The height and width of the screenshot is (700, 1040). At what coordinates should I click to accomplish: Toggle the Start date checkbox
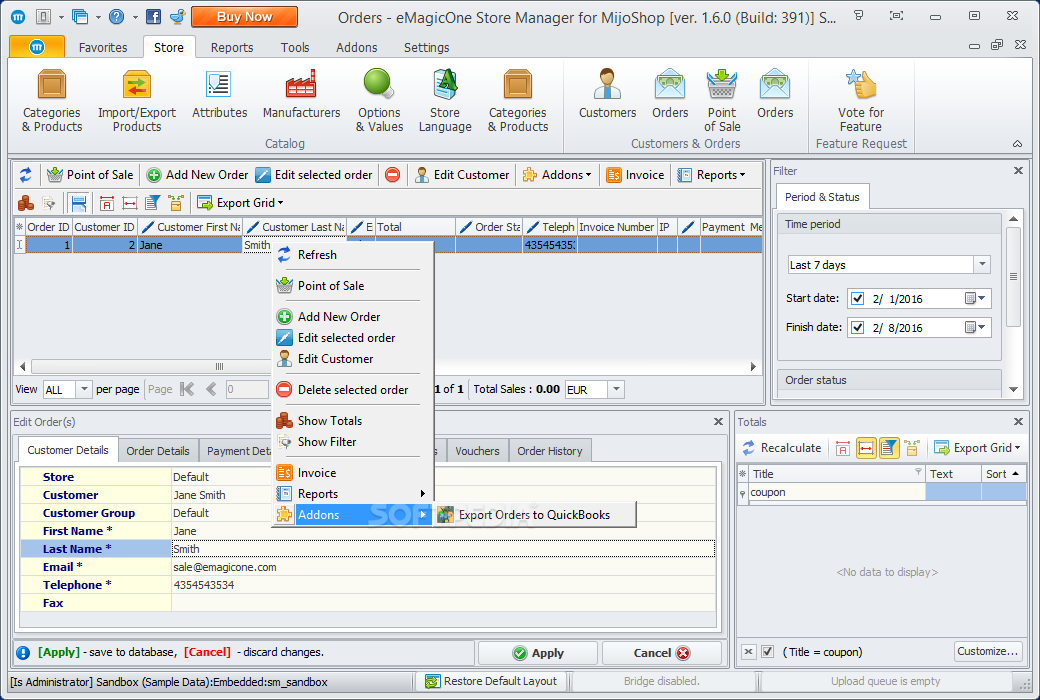point(858,299)
